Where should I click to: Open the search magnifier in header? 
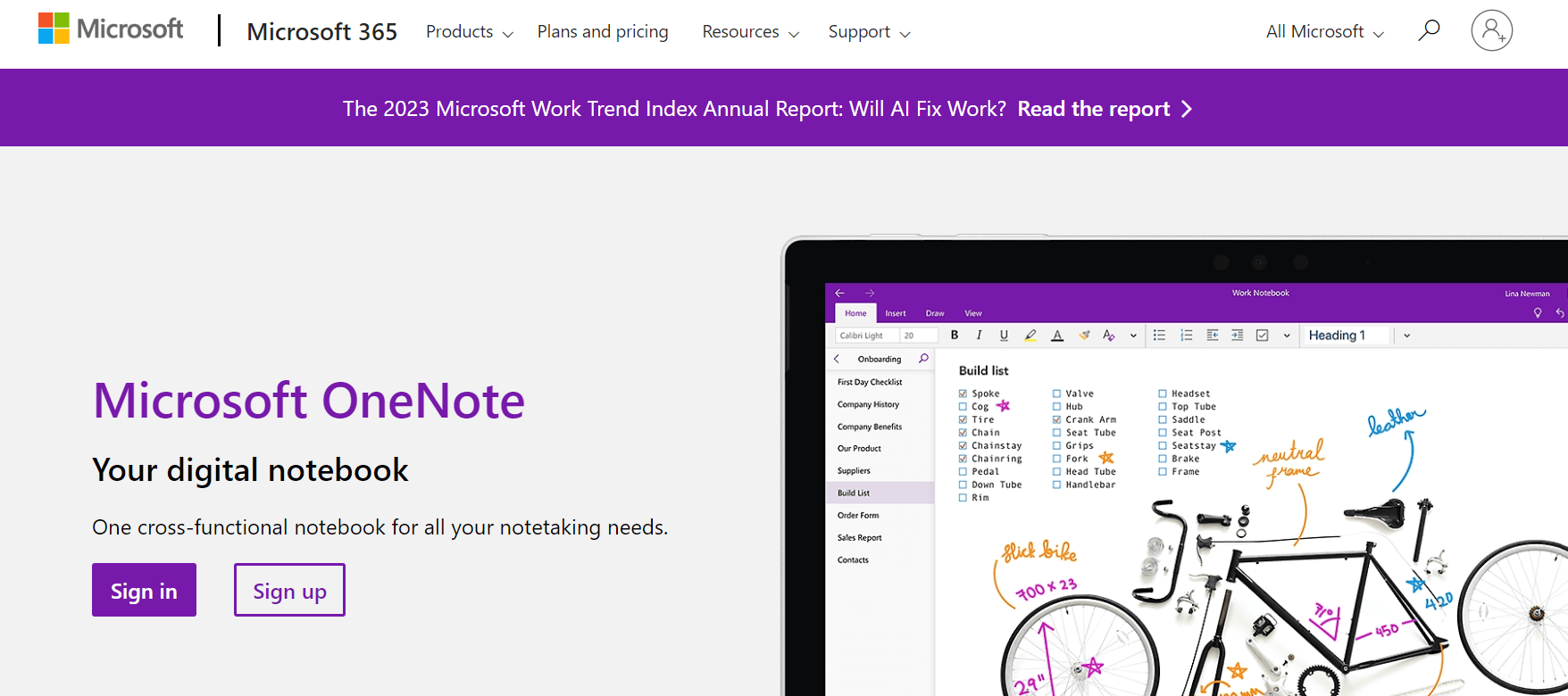click(x=1429, y=30)
